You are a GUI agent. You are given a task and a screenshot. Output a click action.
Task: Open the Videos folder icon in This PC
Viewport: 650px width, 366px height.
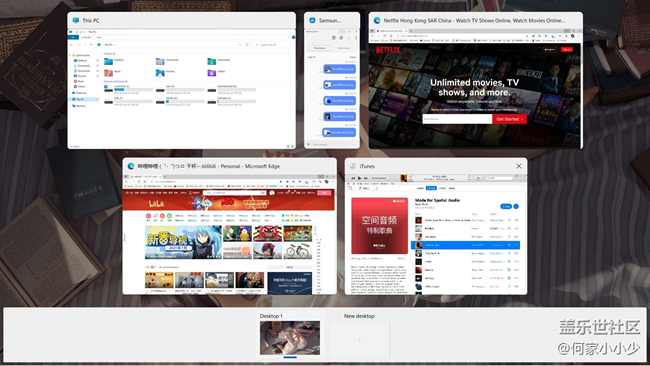[211, 73]
